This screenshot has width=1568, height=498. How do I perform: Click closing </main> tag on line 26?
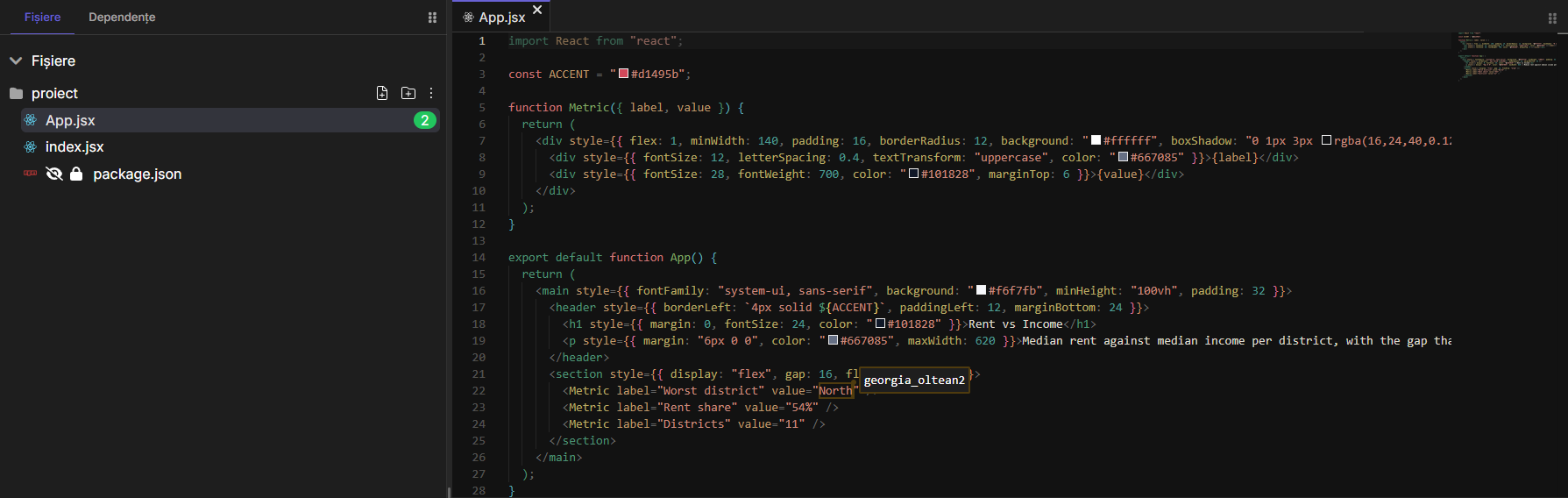(x=558, y=457)
